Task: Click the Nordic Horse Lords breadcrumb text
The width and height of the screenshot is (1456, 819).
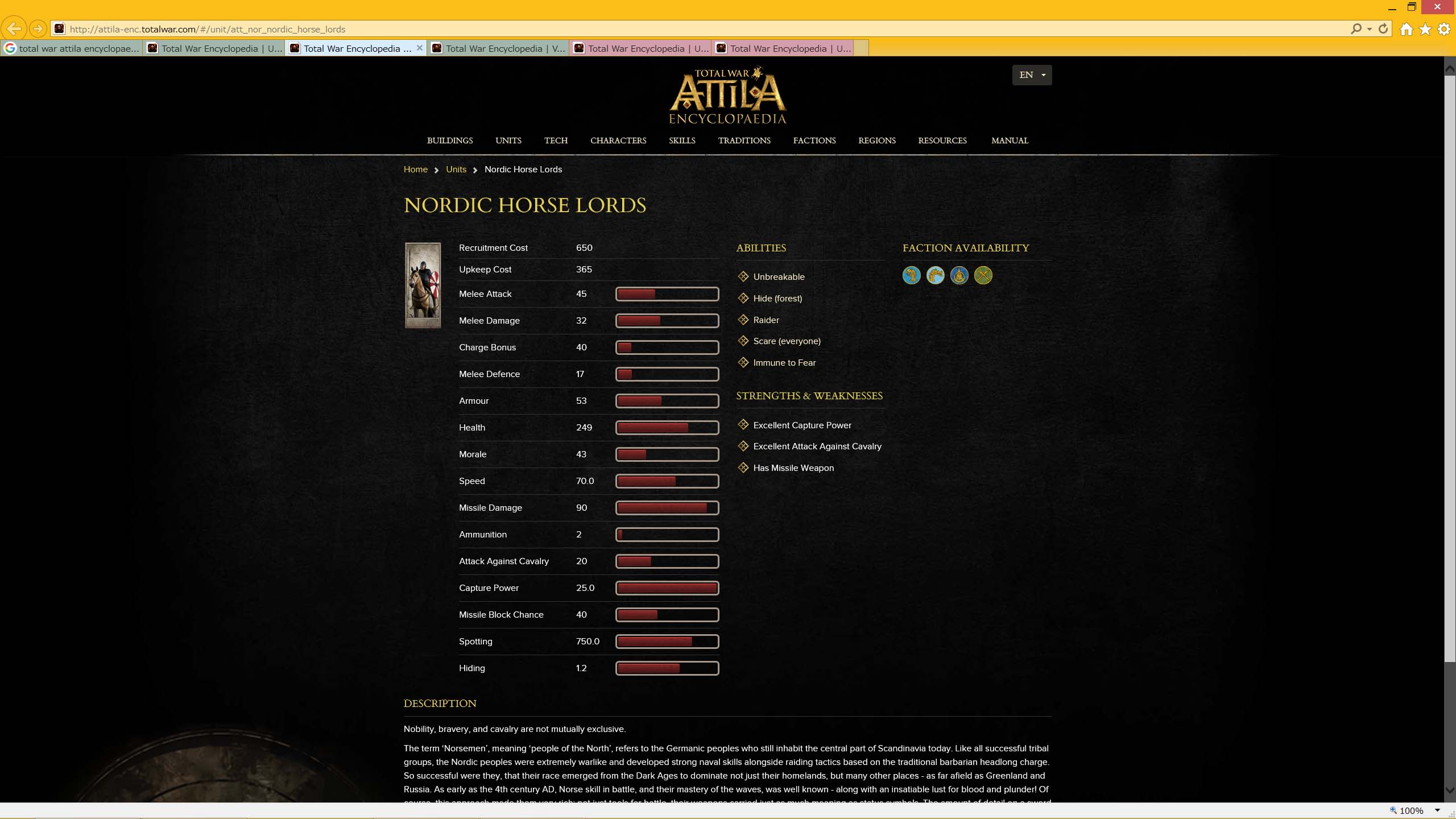Action: 523,169
